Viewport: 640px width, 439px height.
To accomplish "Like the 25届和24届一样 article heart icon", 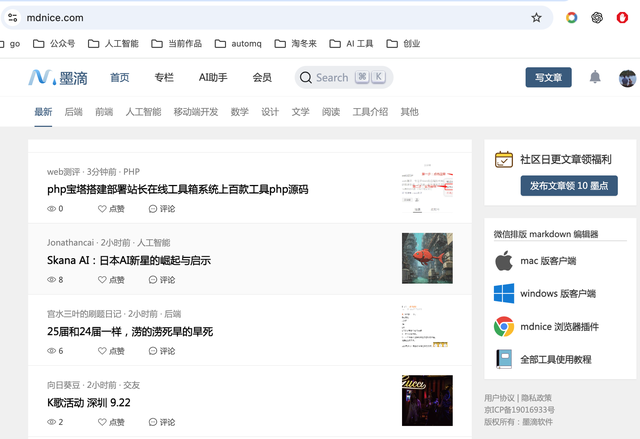I will [x=102, y=350].
